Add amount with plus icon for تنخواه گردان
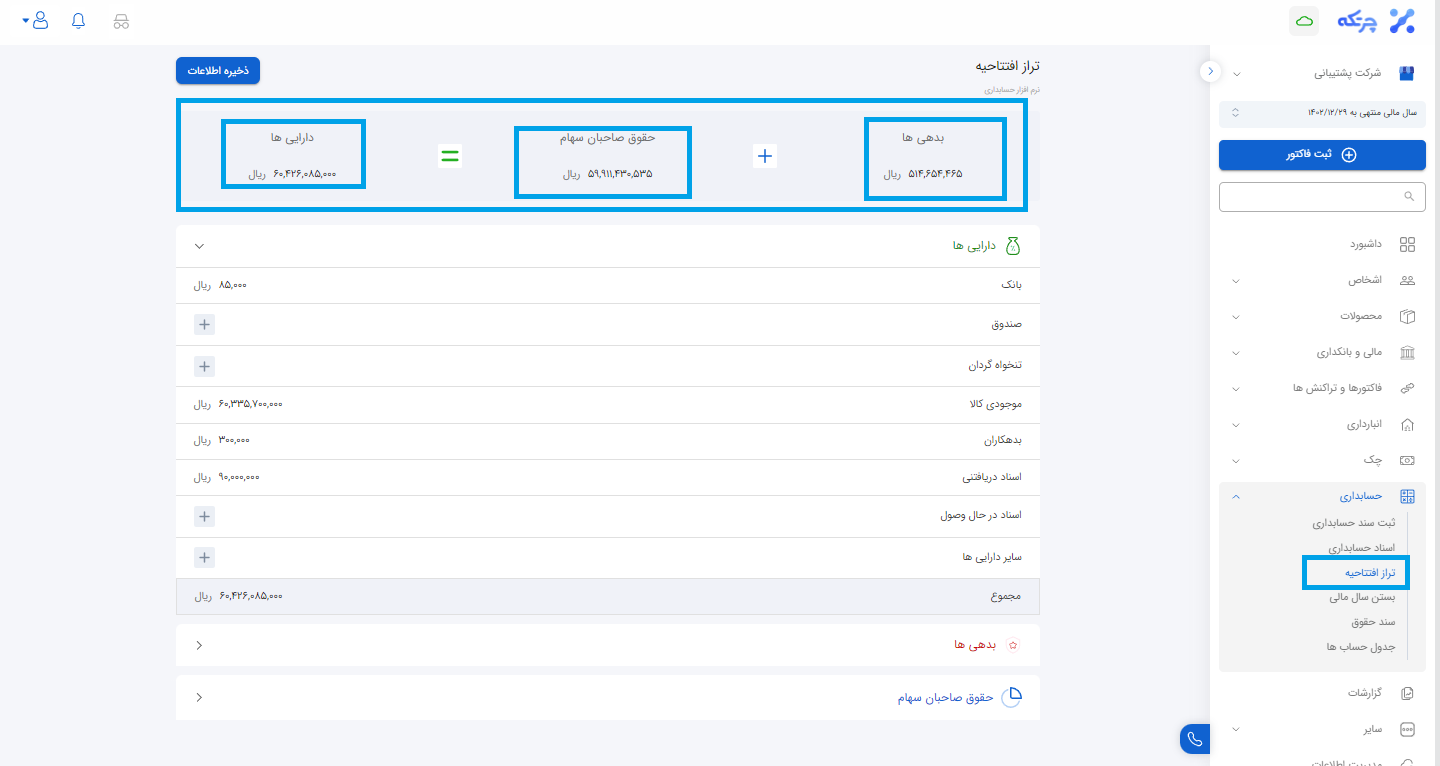The image size is (1440, 766). point(204,366)
